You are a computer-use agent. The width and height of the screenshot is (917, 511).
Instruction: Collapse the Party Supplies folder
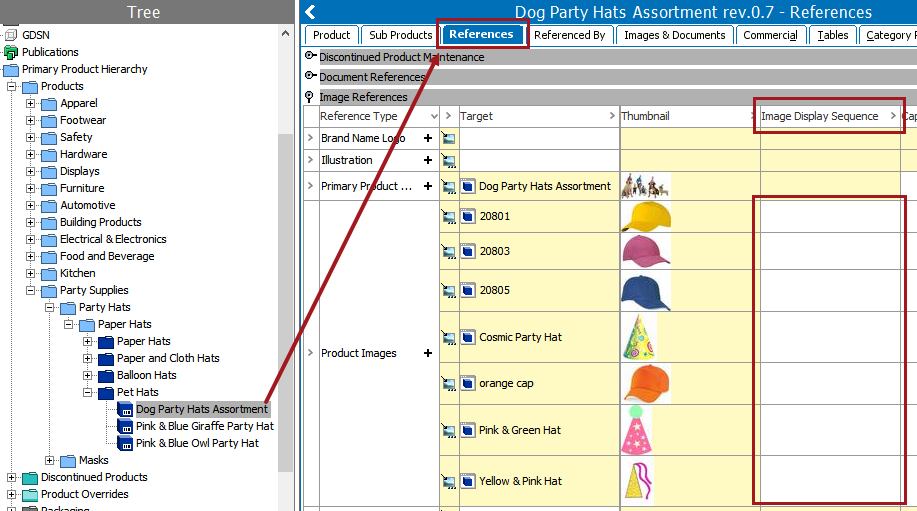[30, 290]
